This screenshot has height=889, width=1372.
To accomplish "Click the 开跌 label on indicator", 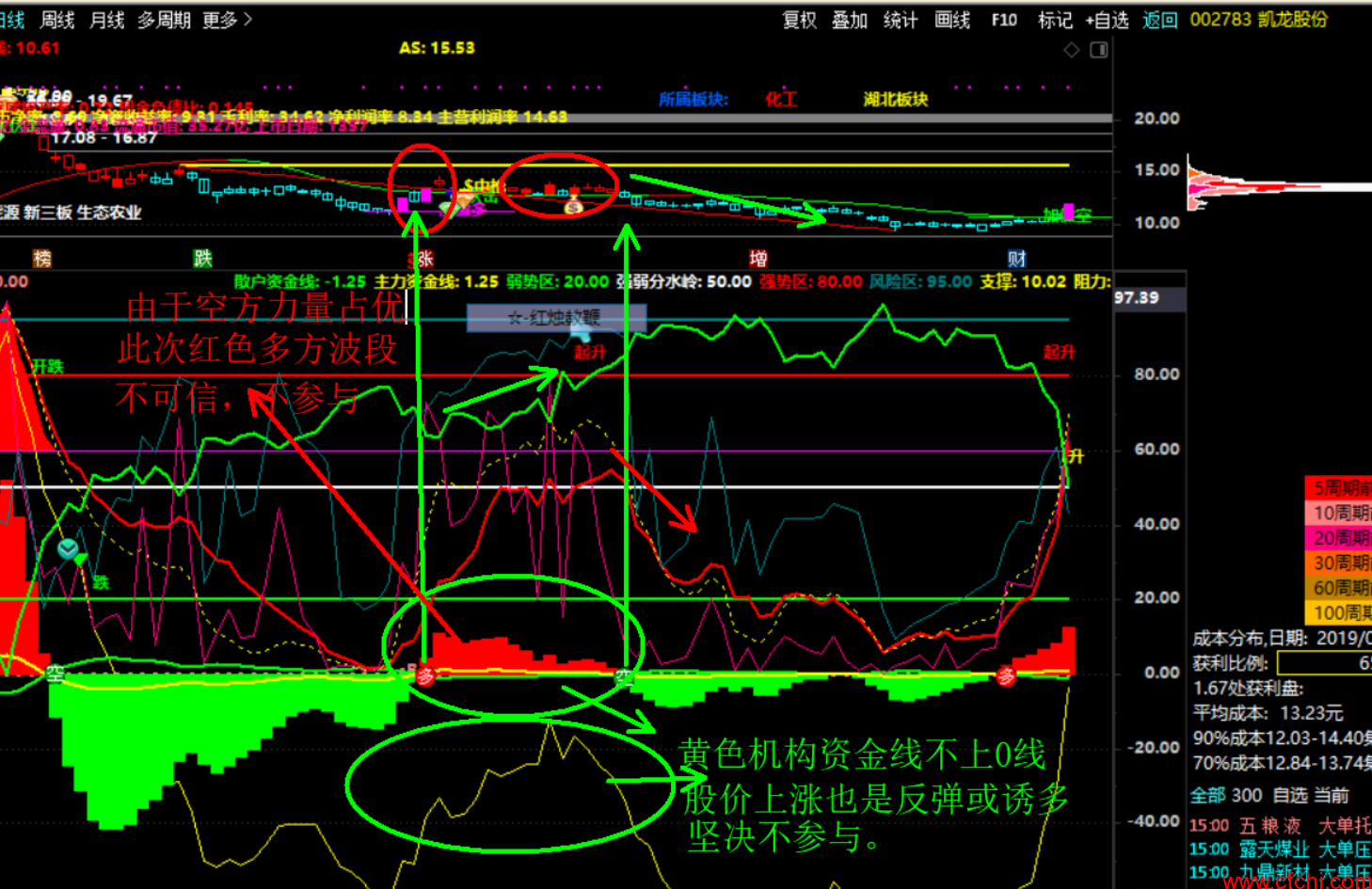I will tap(48, 366).
